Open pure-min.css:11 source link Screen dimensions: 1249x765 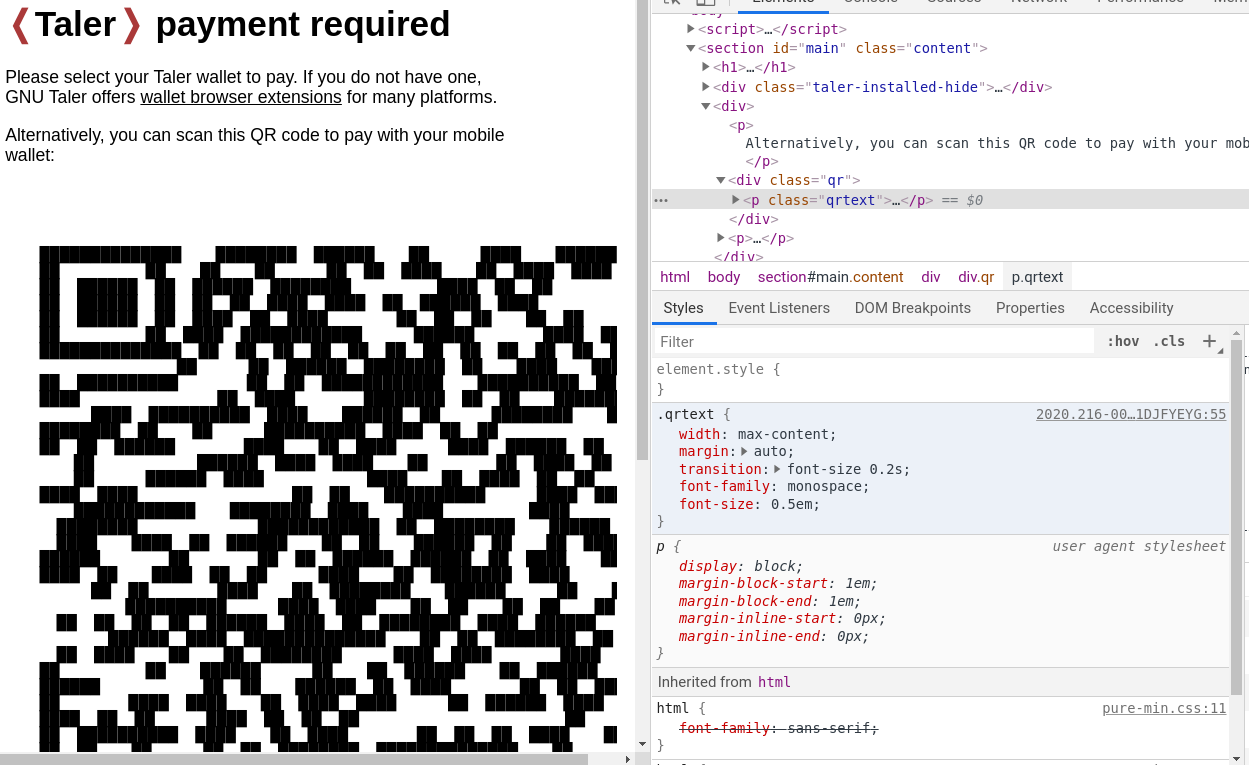[x=1164, y=708]
